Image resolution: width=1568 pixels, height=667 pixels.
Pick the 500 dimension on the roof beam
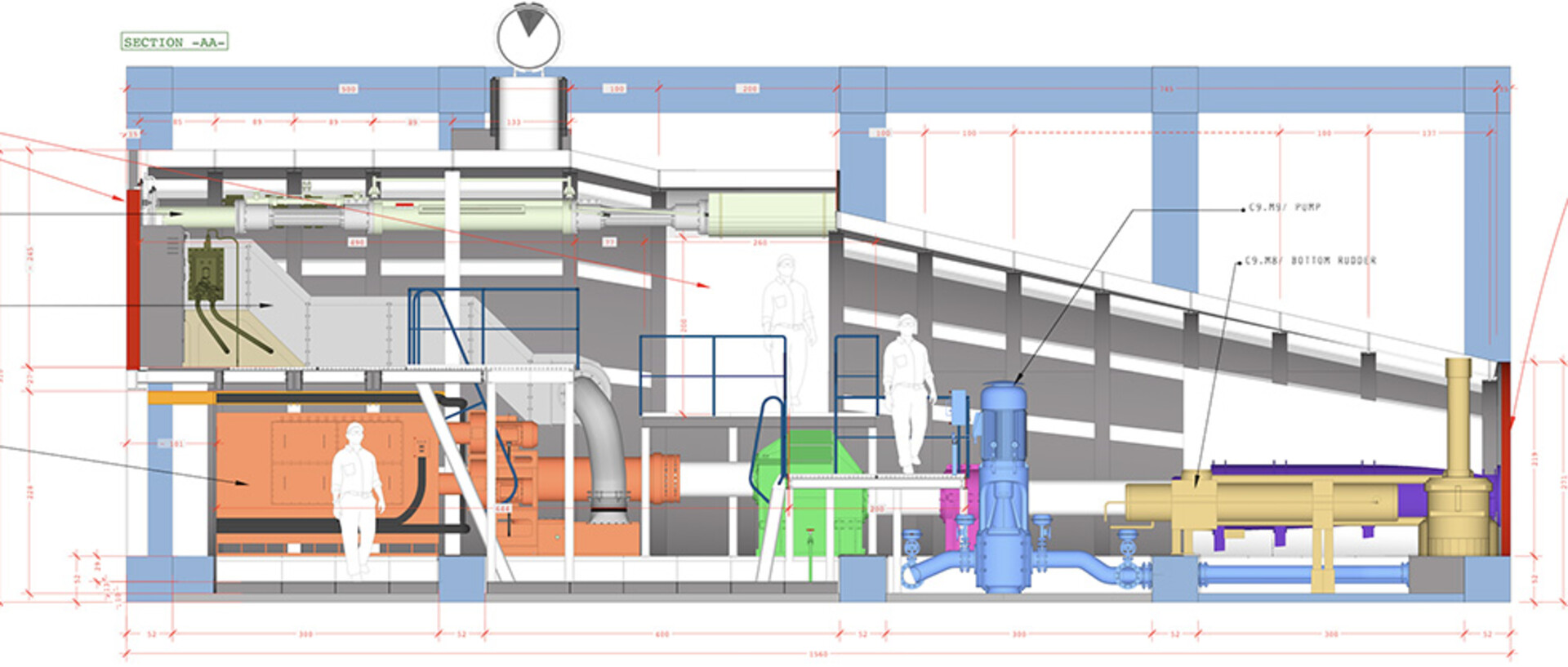point(348,88)
